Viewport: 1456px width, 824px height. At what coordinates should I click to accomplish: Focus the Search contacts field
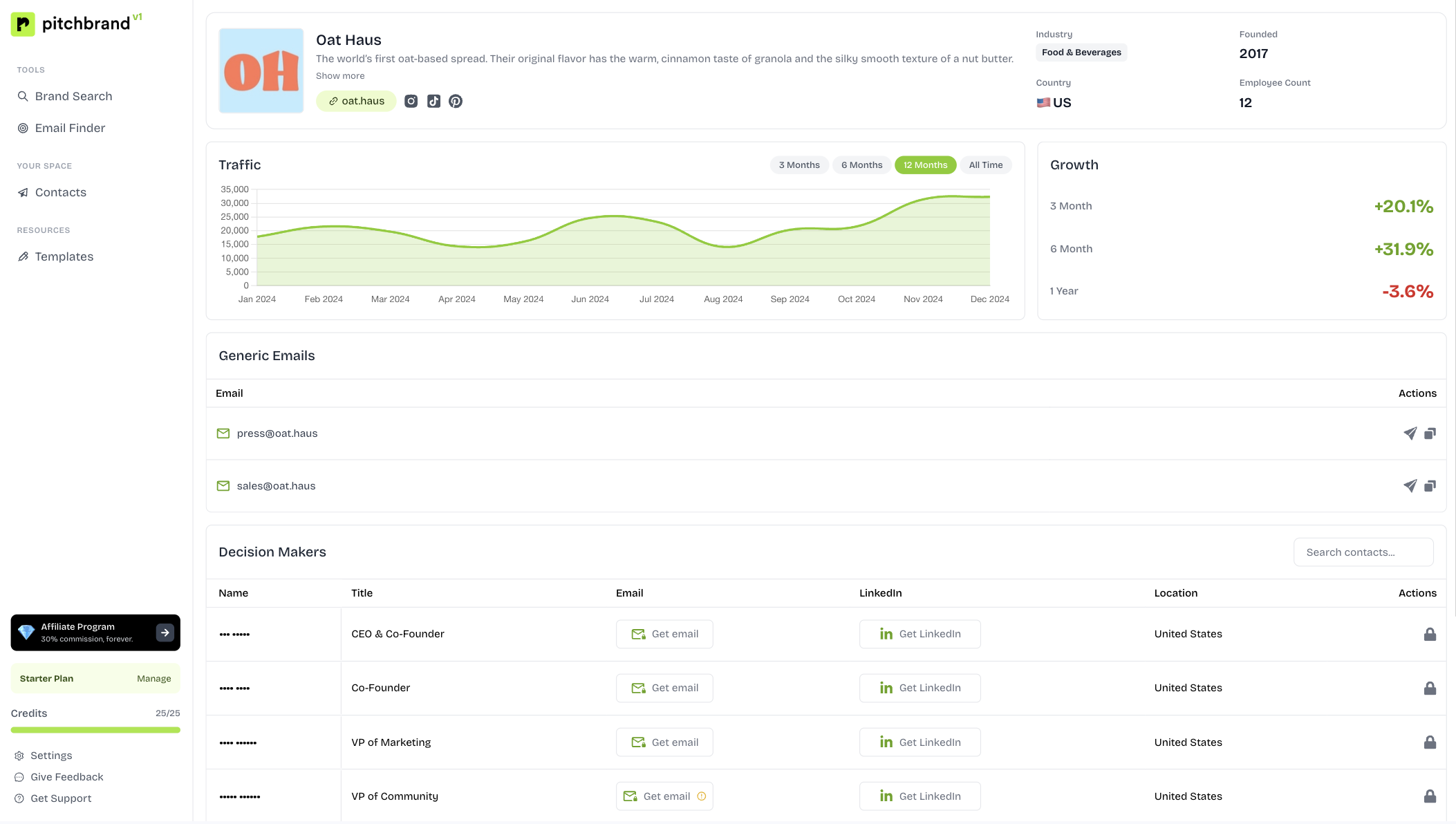pyautogui.click(x=1363, y=552)
